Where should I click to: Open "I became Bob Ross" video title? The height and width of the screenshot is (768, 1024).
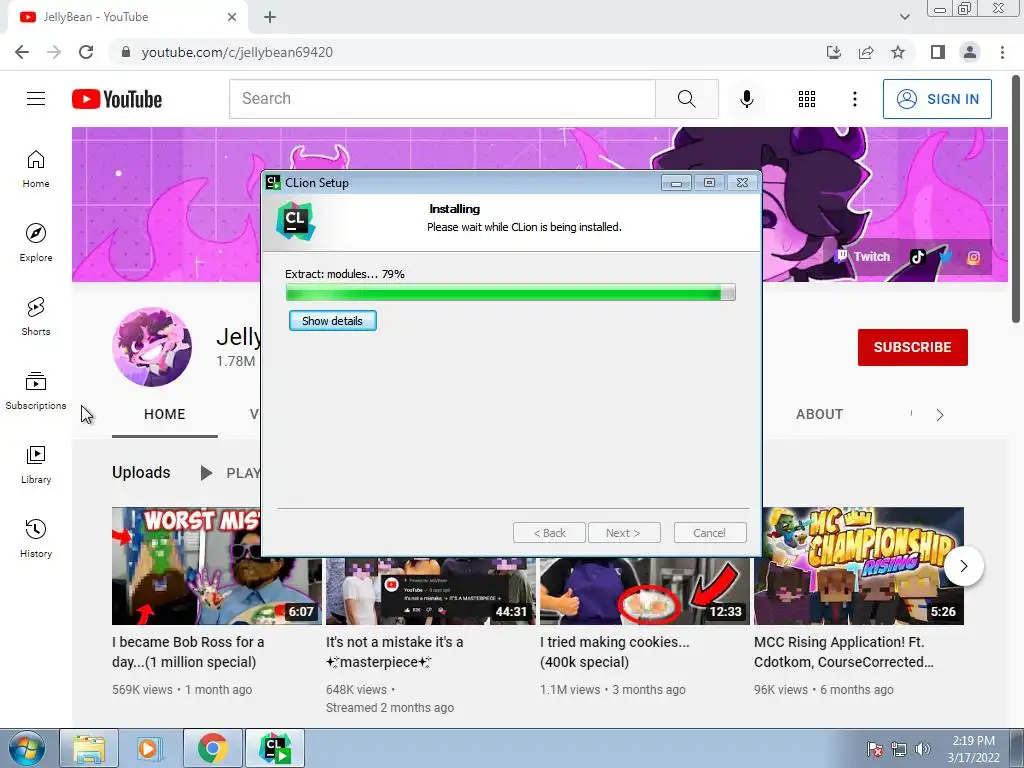click(188, 652)
